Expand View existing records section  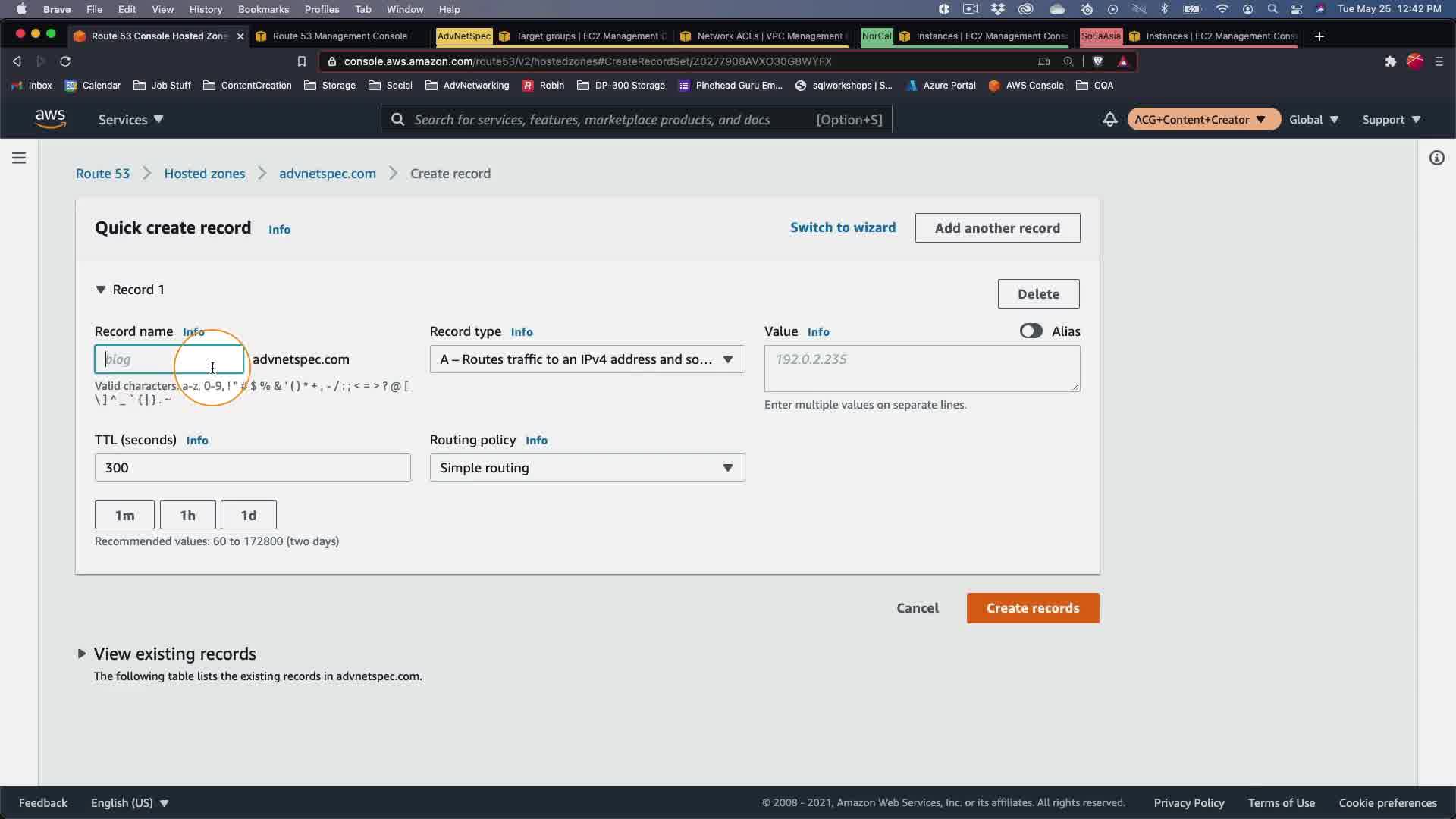(82, 654)
